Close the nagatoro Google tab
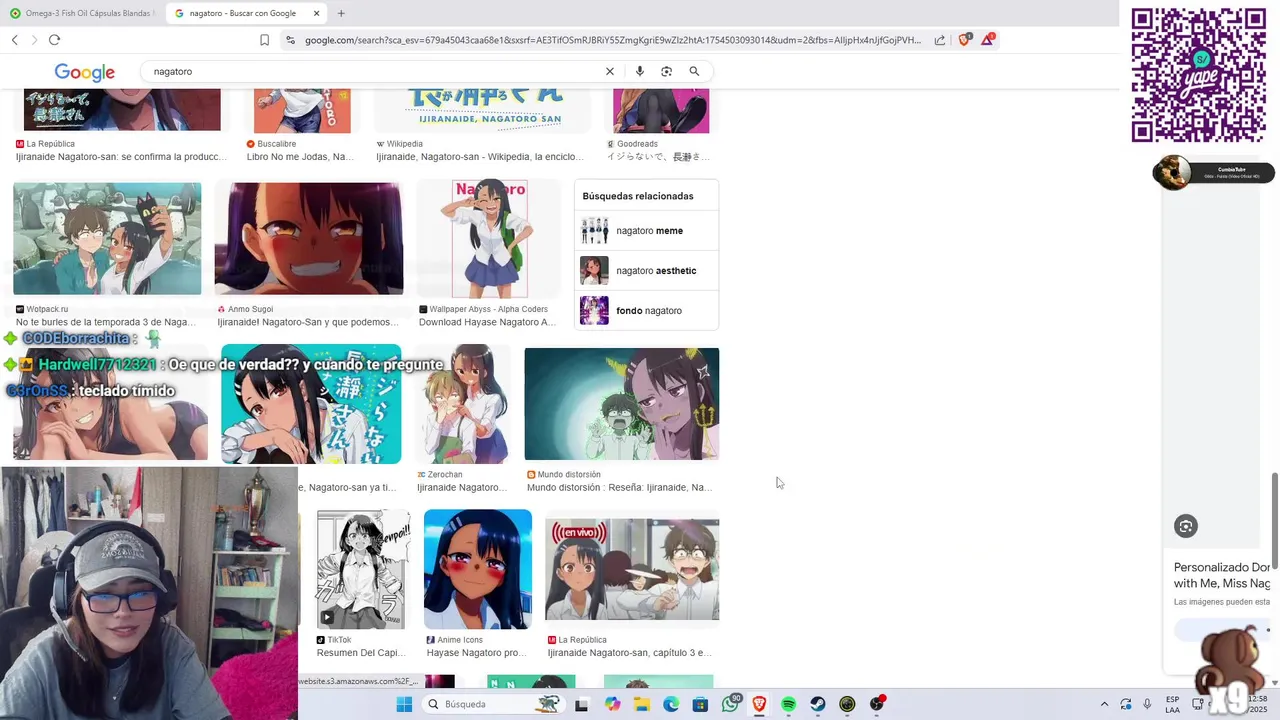Image resolution: width=1280 pixels, height=720 pixels. pyautogui.click(x=317, y=13)
